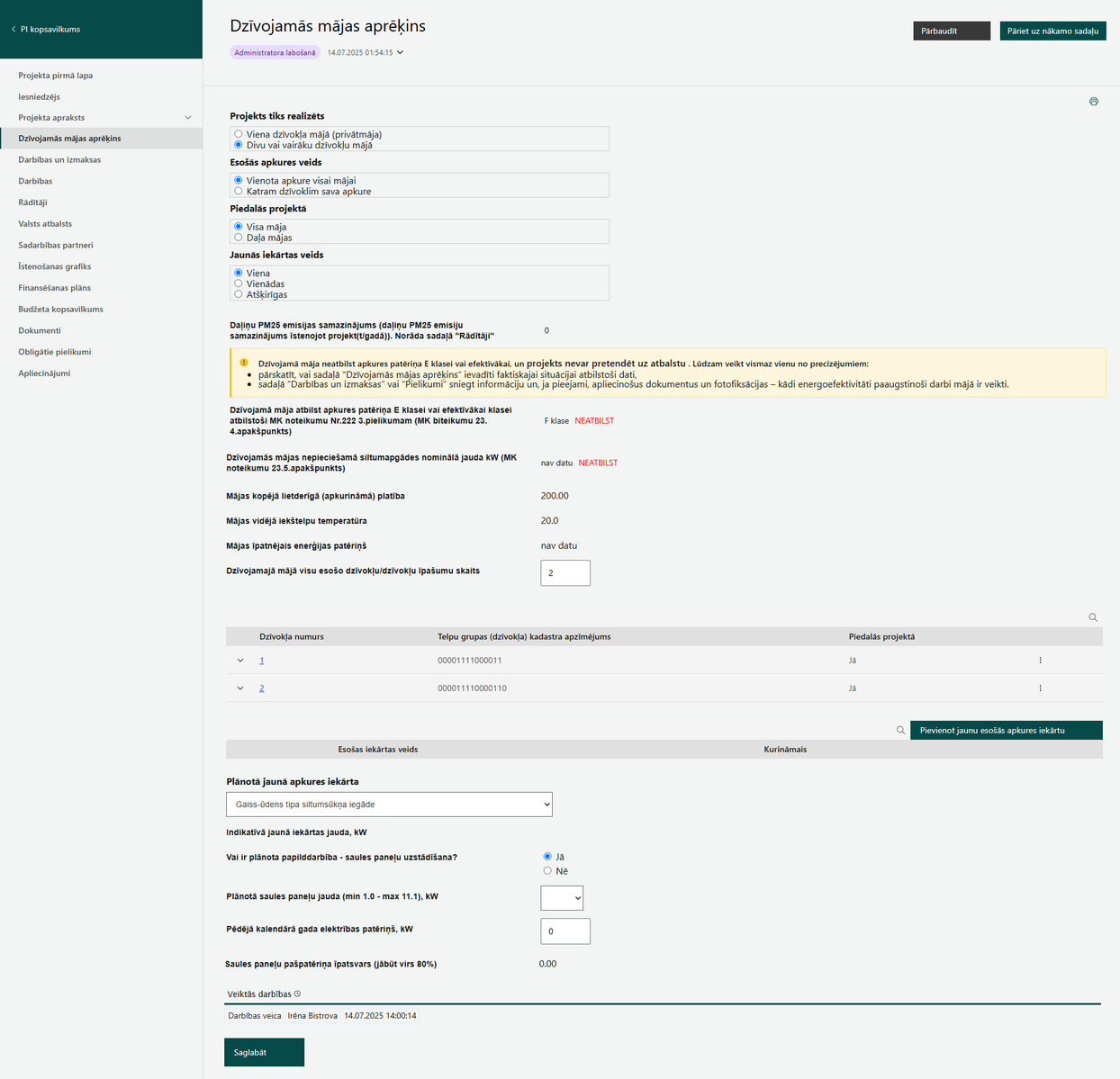The width and height of the screenshot is (1120, 1079).
Task: Select Viena dzīvokļa mājā radio option
Action: pyautogui.click(x=239, y=134)
